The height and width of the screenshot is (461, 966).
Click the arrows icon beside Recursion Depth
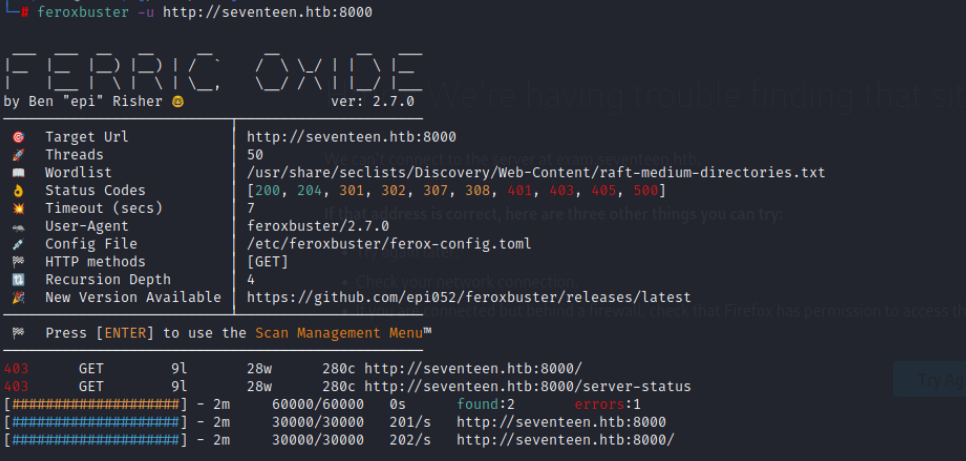pyautogui.click(x=18, y=280)
